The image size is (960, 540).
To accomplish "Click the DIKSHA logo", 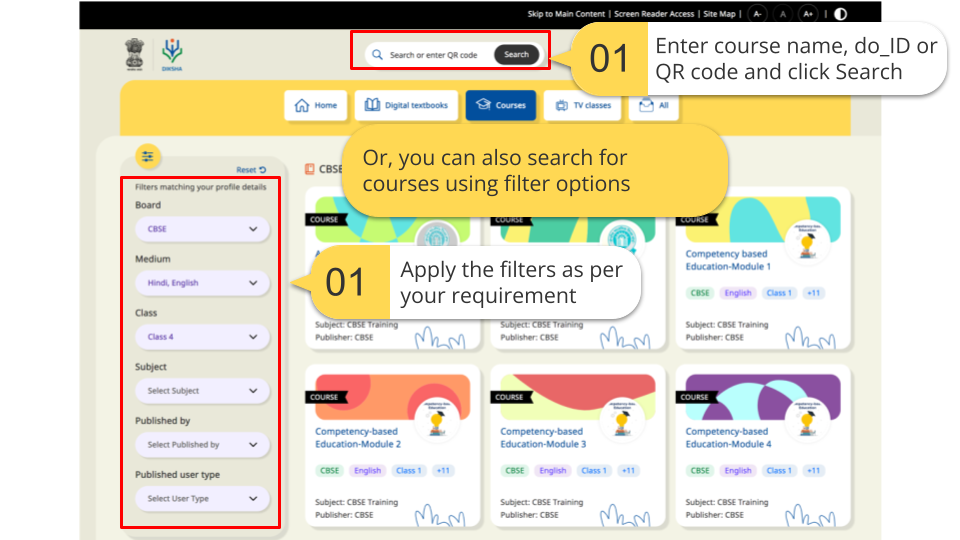I will (x=172, y=54).
